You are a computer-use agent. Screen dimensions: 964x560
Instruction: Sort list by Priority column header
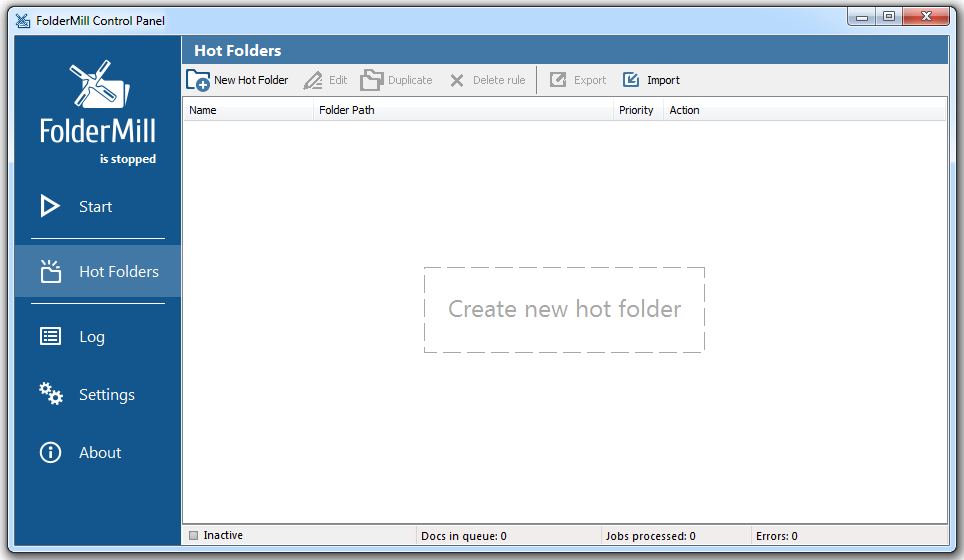(x=638, y=110)
